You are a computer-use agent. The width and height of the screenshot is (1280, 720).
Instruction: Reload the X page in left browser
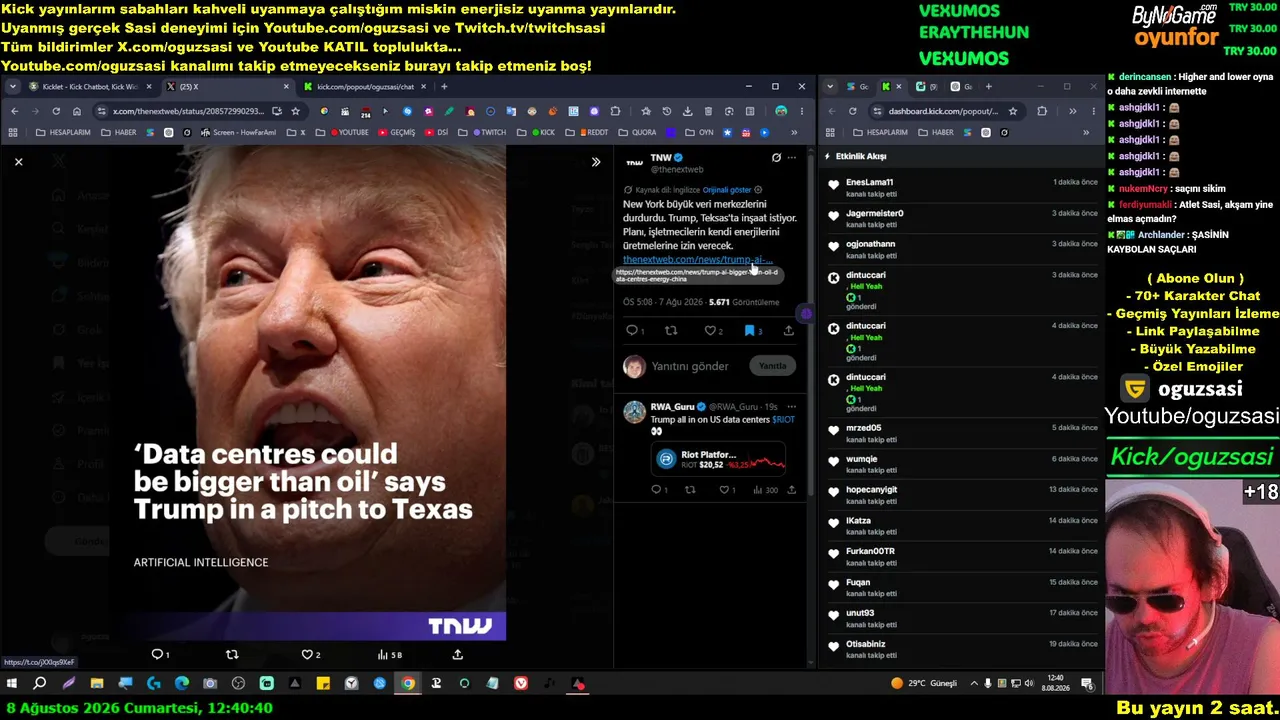click(56, 111)
